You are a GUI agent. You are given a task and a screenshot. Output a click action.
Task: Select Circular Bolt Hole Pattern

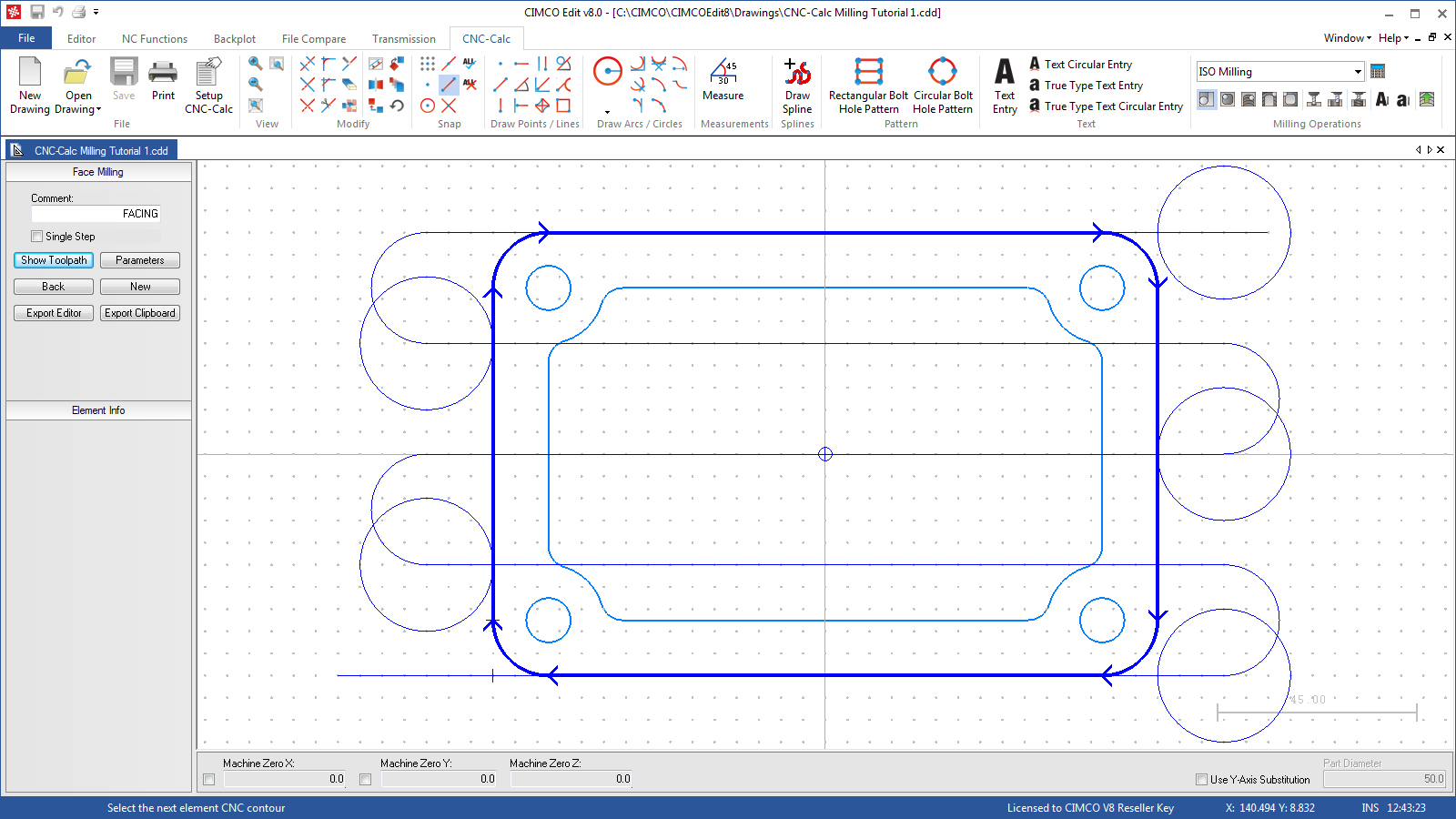(x=943, y=84)
